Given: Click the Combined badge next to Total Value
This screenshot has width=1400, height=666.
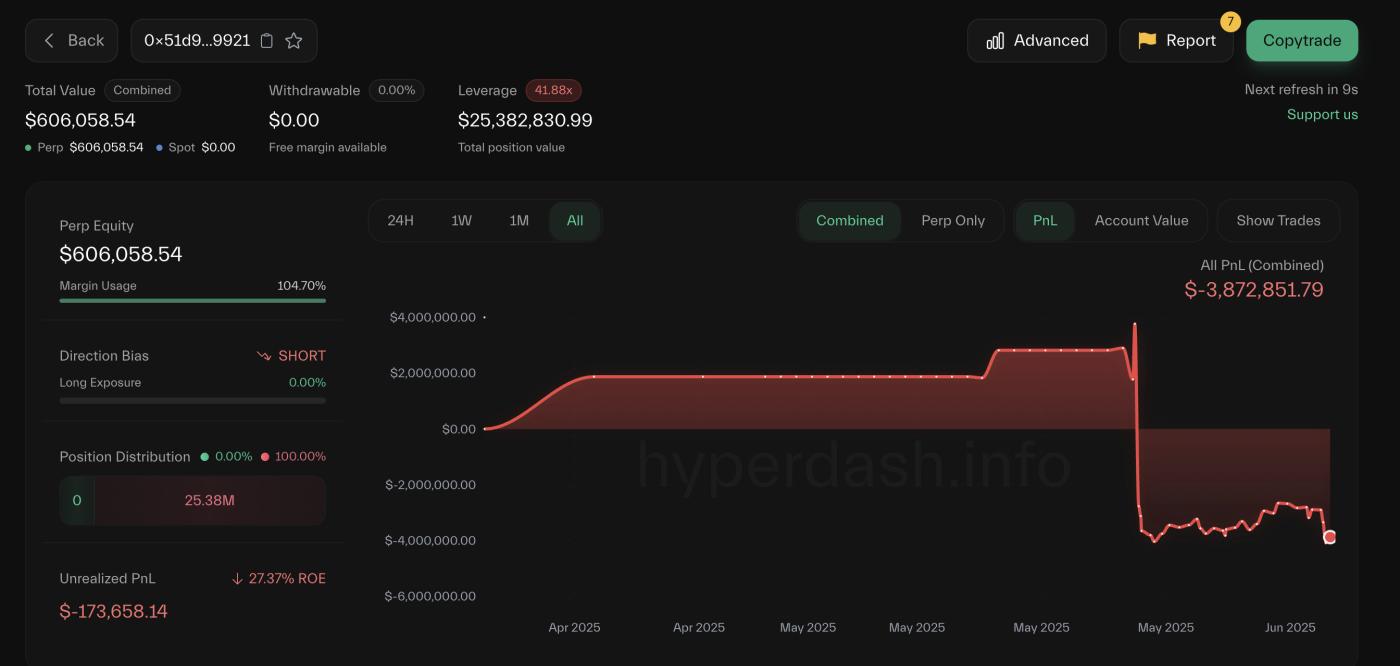Looking at the screenshot, I should pos(142,90).
